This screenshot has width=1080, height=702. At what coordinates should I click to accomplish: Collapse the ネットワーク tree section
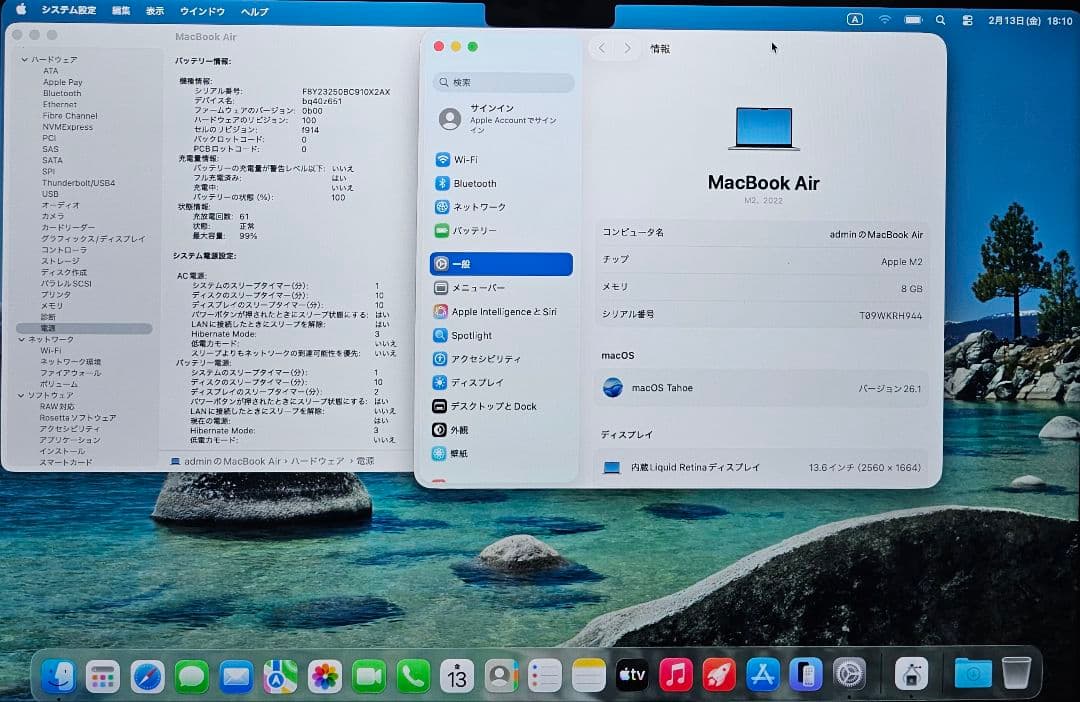pos(23,339)
